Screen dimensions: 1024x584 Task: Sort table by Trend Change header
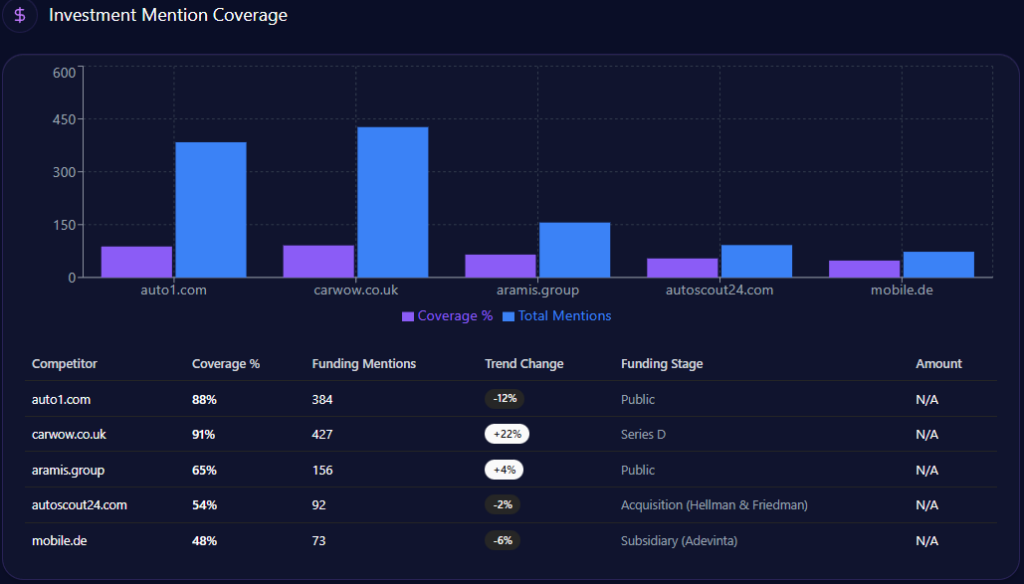(524, 364)
